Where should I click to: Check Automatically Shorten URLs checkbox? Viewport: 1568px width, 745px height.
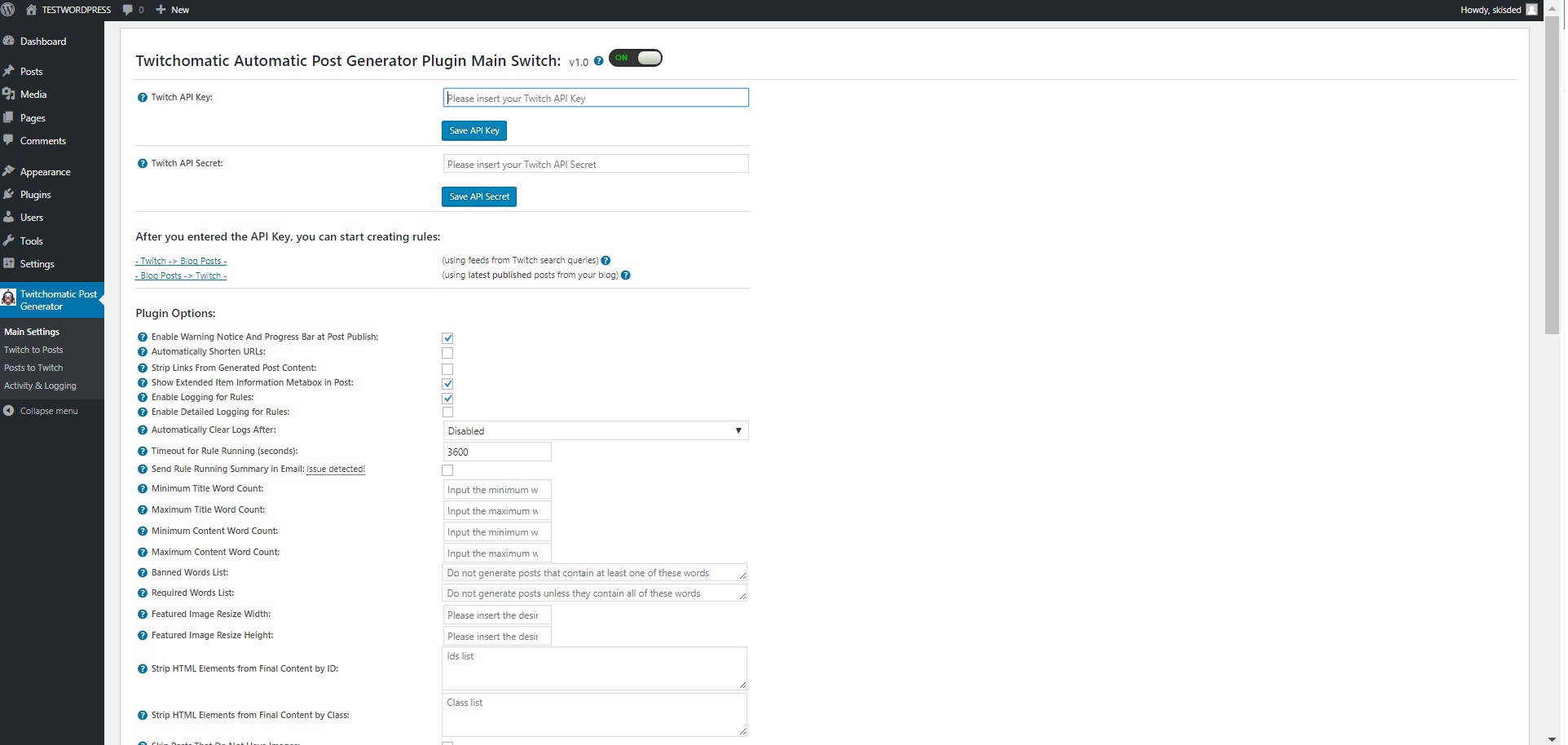pyautogui.click(x=447, y=353)
